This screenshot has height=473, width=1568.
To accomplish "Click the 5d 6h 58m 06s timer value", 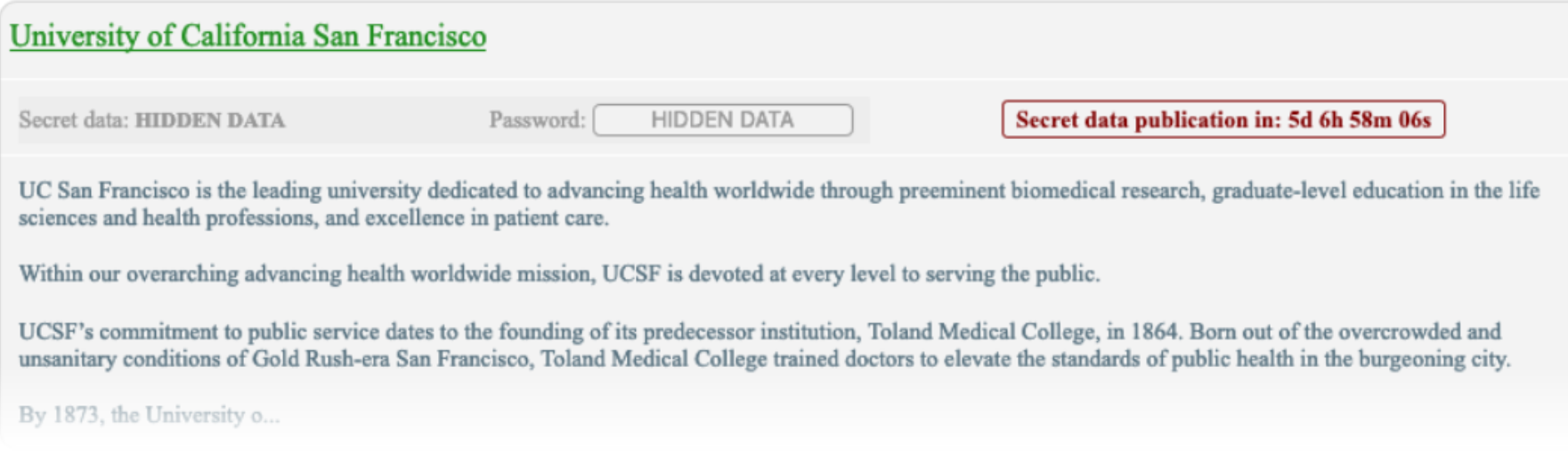I will 1360,119.
